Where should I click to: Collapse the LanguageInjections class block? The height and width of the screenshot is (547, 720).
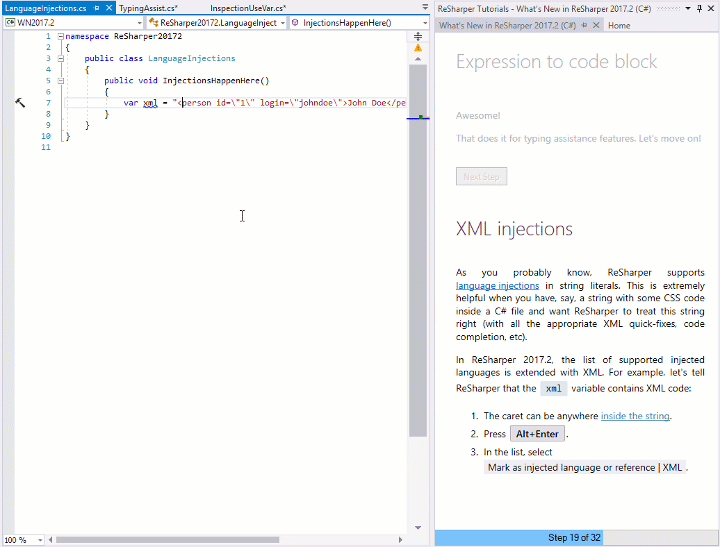point(61,58)
